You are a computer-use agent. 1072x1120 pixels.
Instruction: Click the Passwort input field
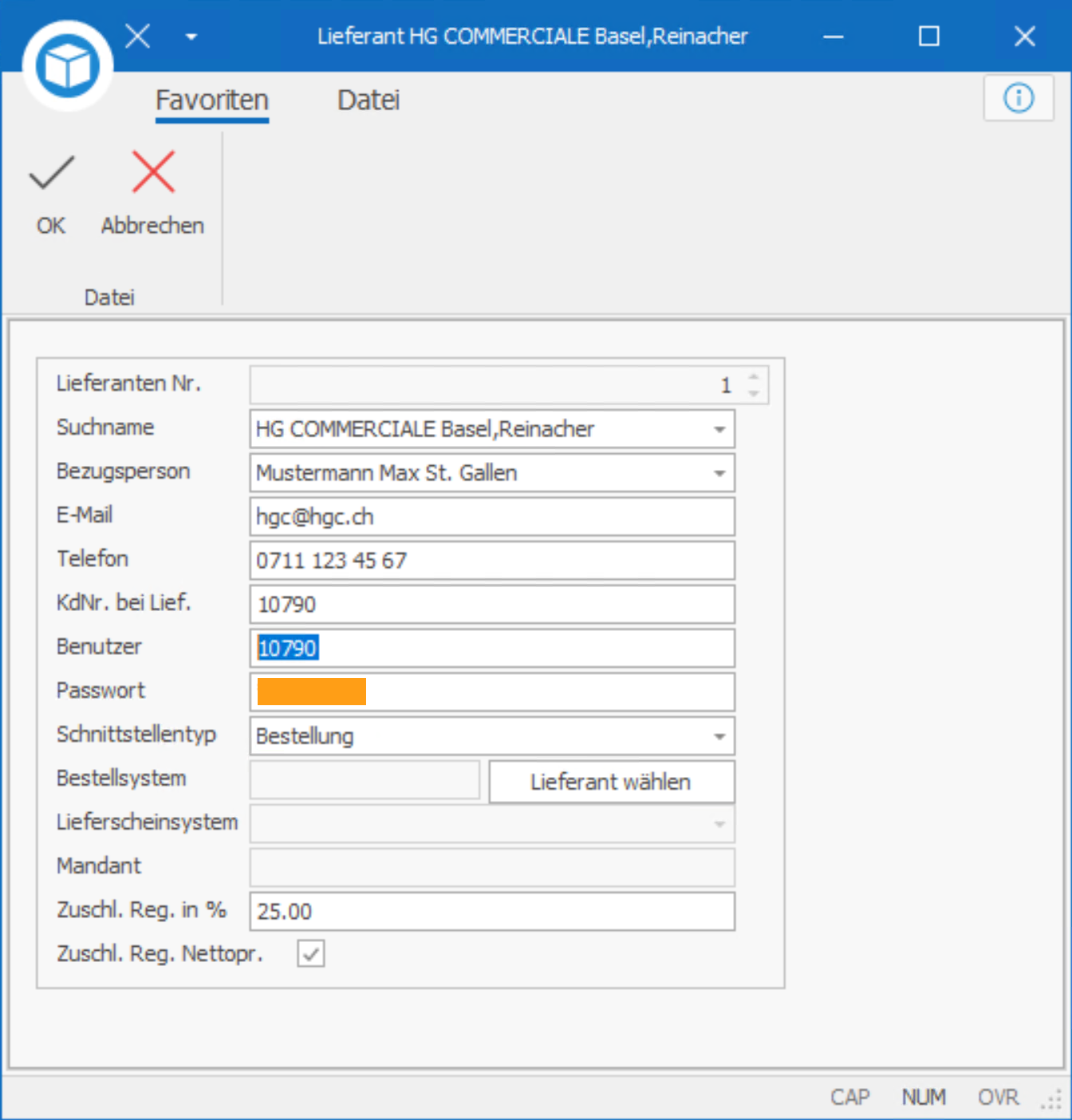pyautogui.click(x=492, y=692)
